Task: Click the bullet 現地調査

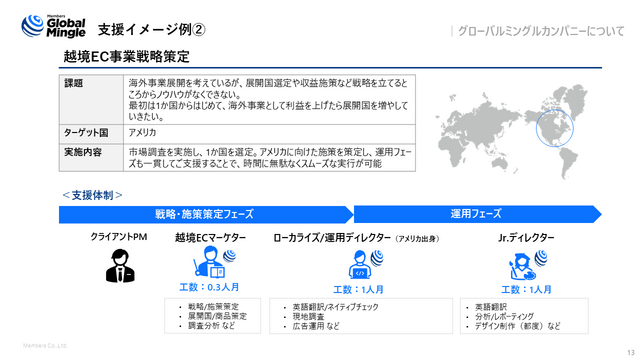Action: [x=309, y=316]
